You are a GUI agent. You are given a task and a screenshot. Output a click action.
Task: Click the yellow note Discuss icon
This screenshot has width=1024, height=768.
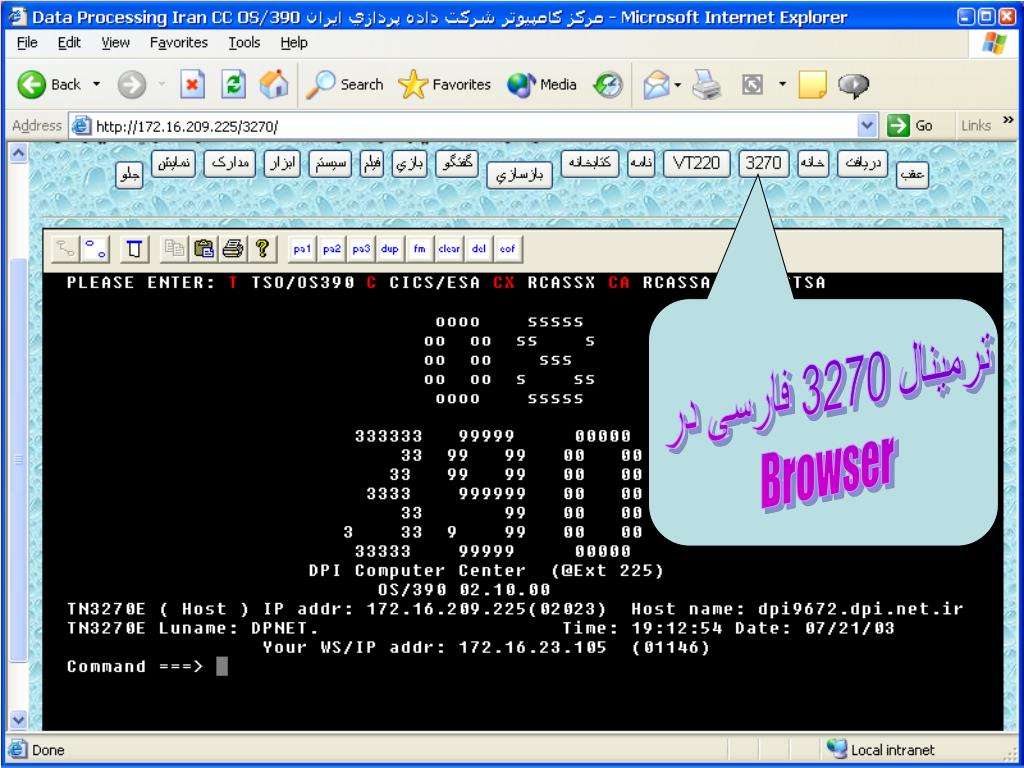click(x=812, y=85)
